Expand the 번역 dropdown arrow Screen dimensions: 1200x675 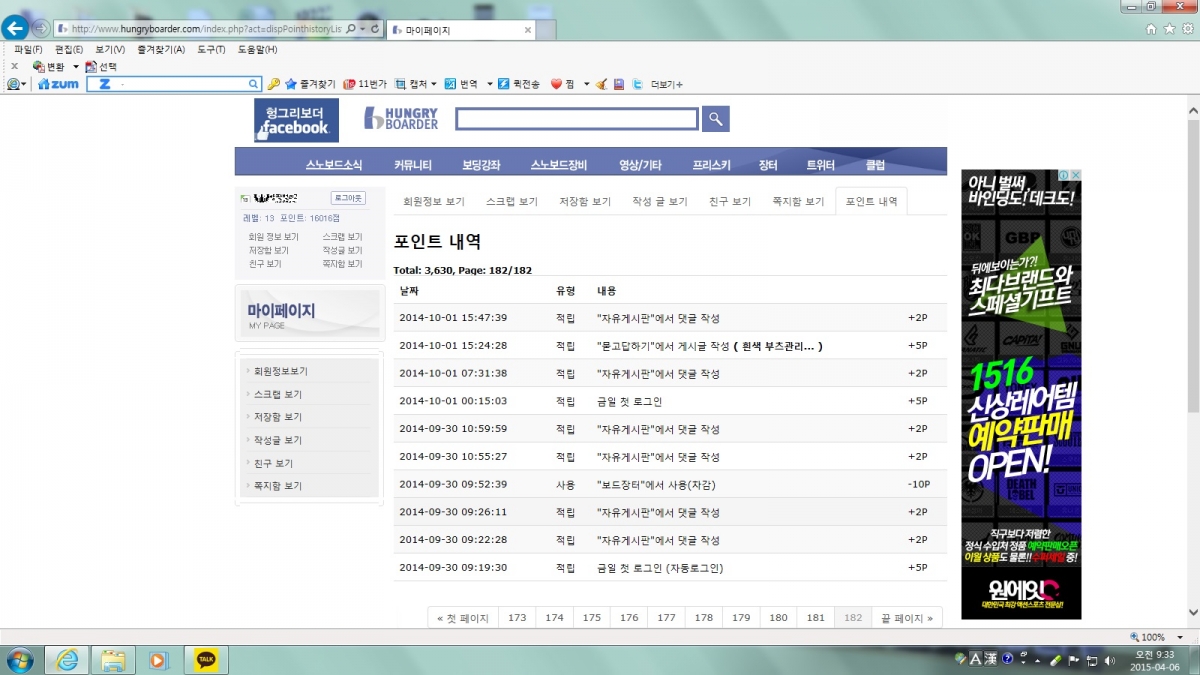pyautogui.click(x=490, y=84)
